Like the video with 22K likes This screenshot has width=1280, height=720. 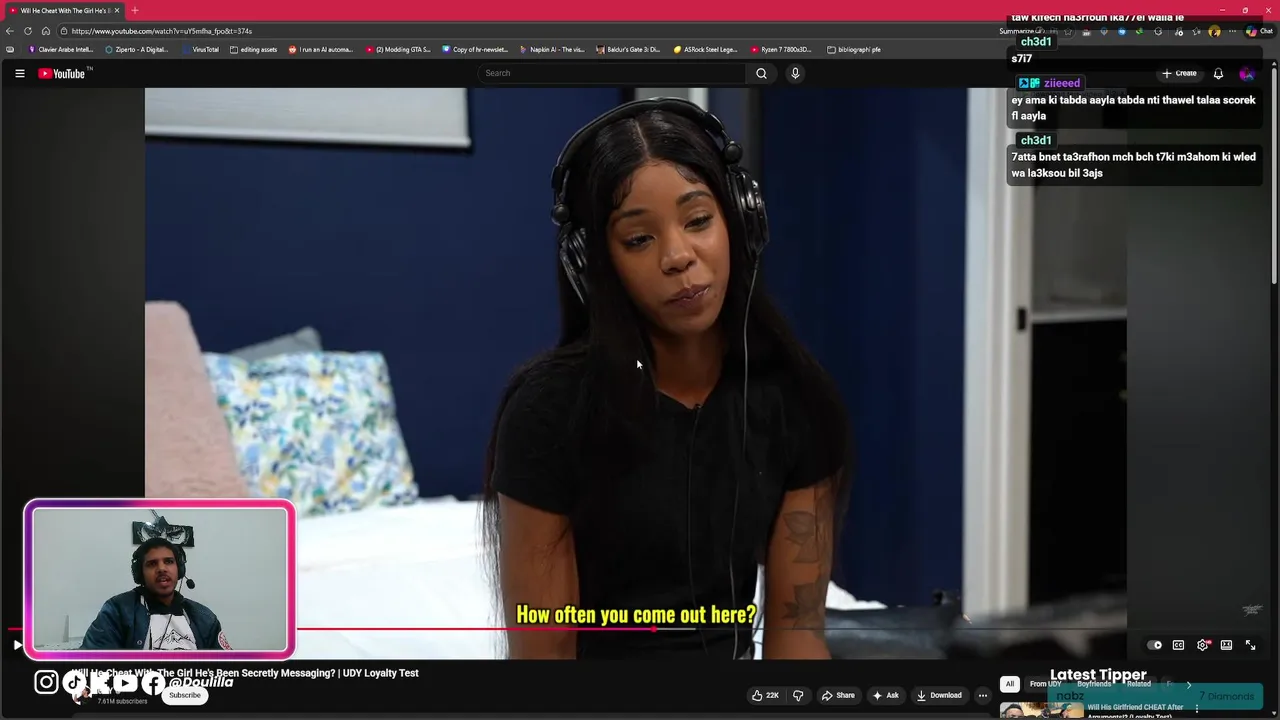pos(766,695)
